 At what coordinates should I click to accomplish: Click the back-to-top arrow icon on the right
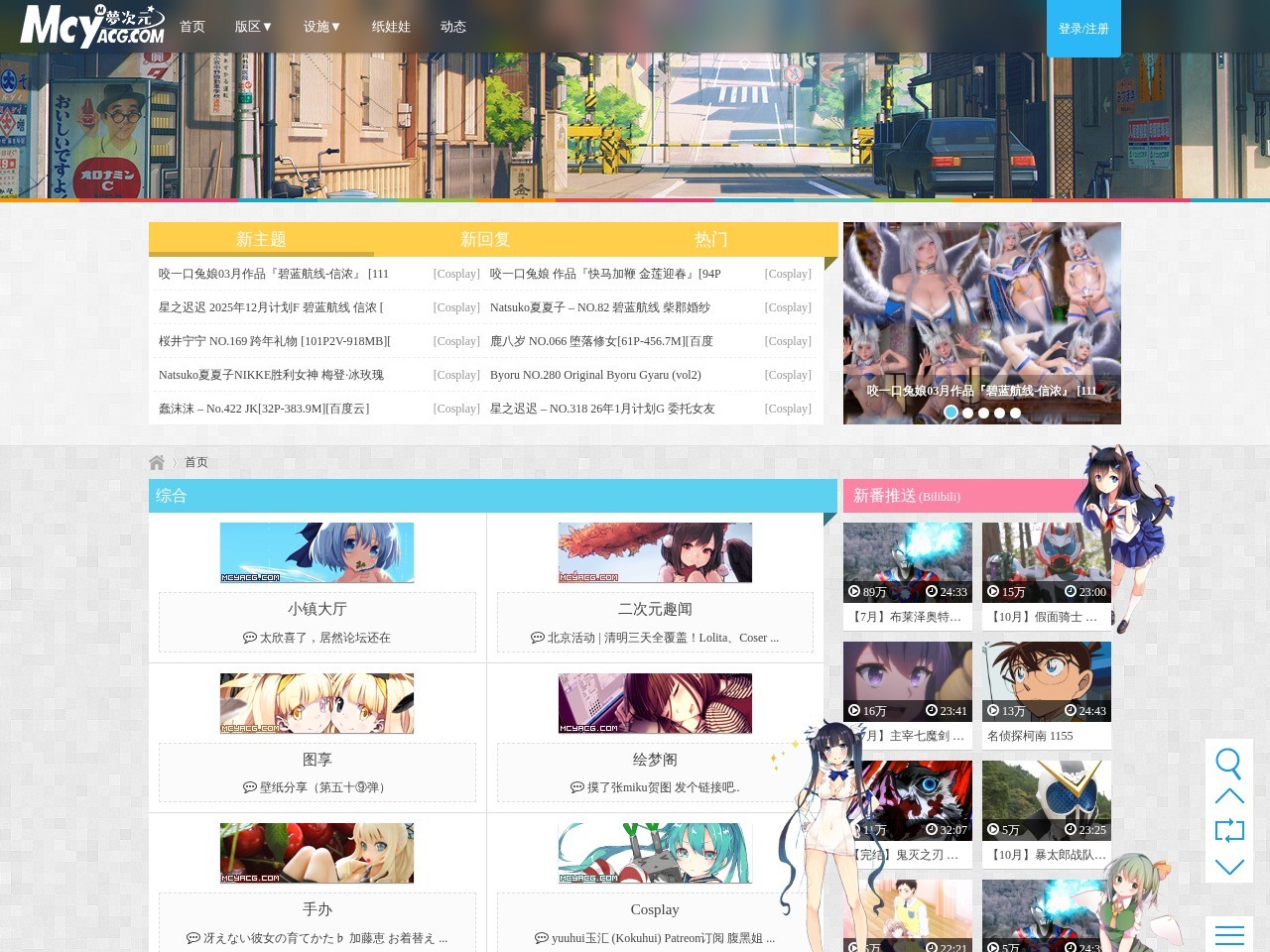pyautogui.click(x=1229, y=796)
